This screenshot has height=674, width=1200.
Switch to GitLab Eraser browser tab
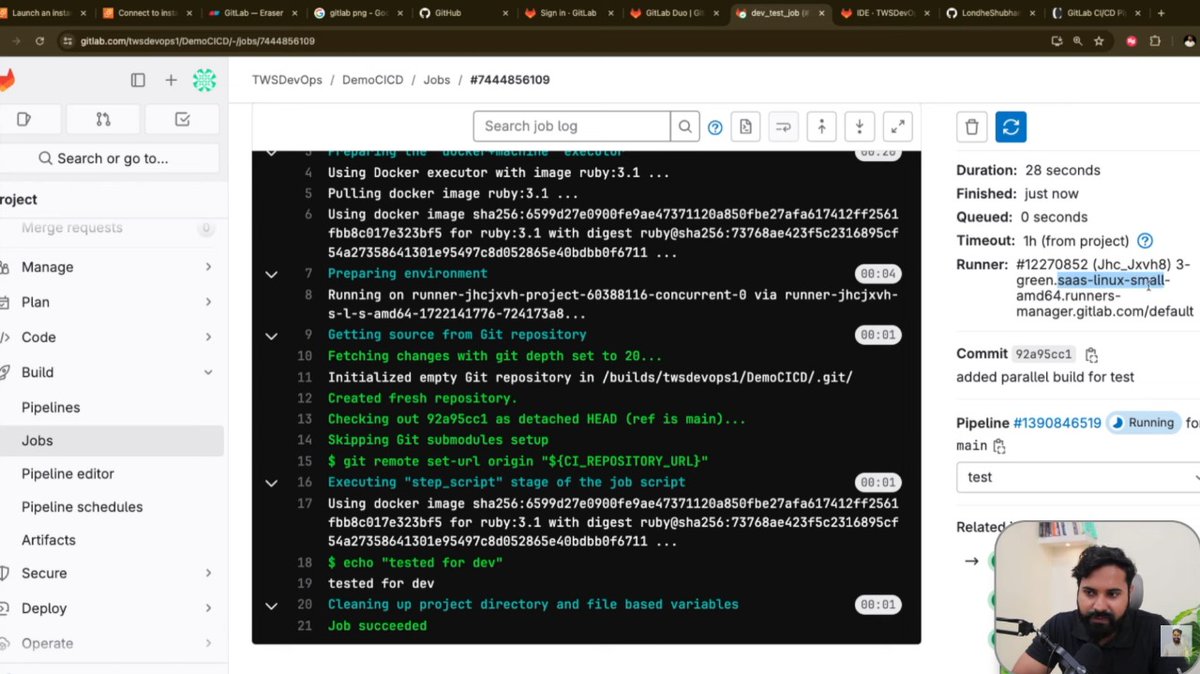254,13
